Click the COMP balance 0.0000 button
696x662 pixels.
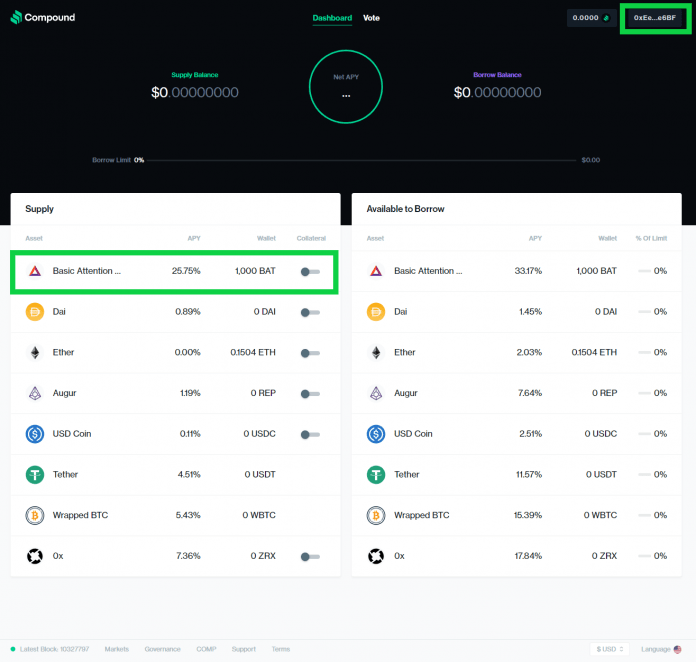(x=591, y=18)
